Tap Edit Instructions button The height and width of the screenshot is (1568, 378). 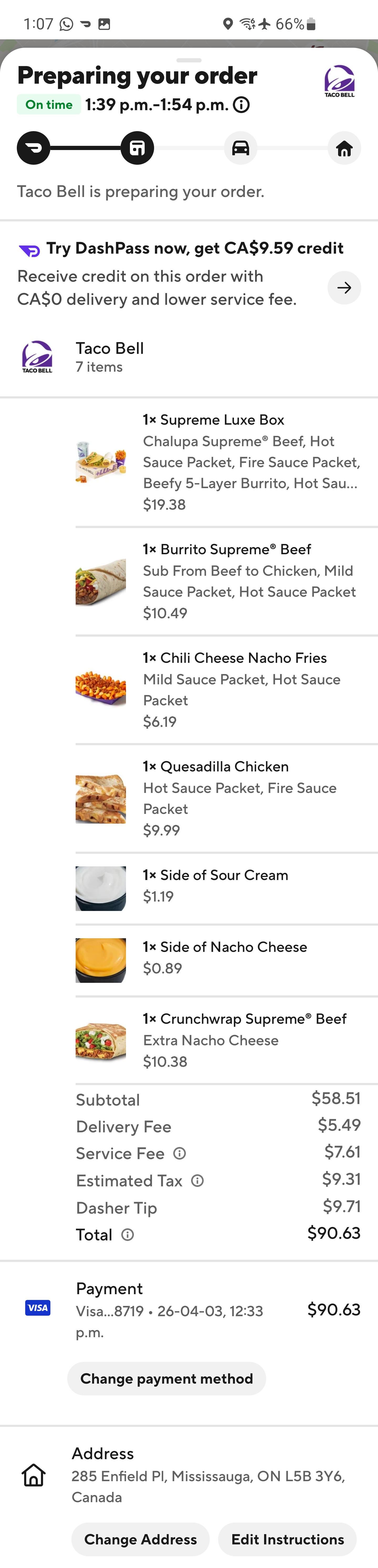click(x=287, y=1539)
